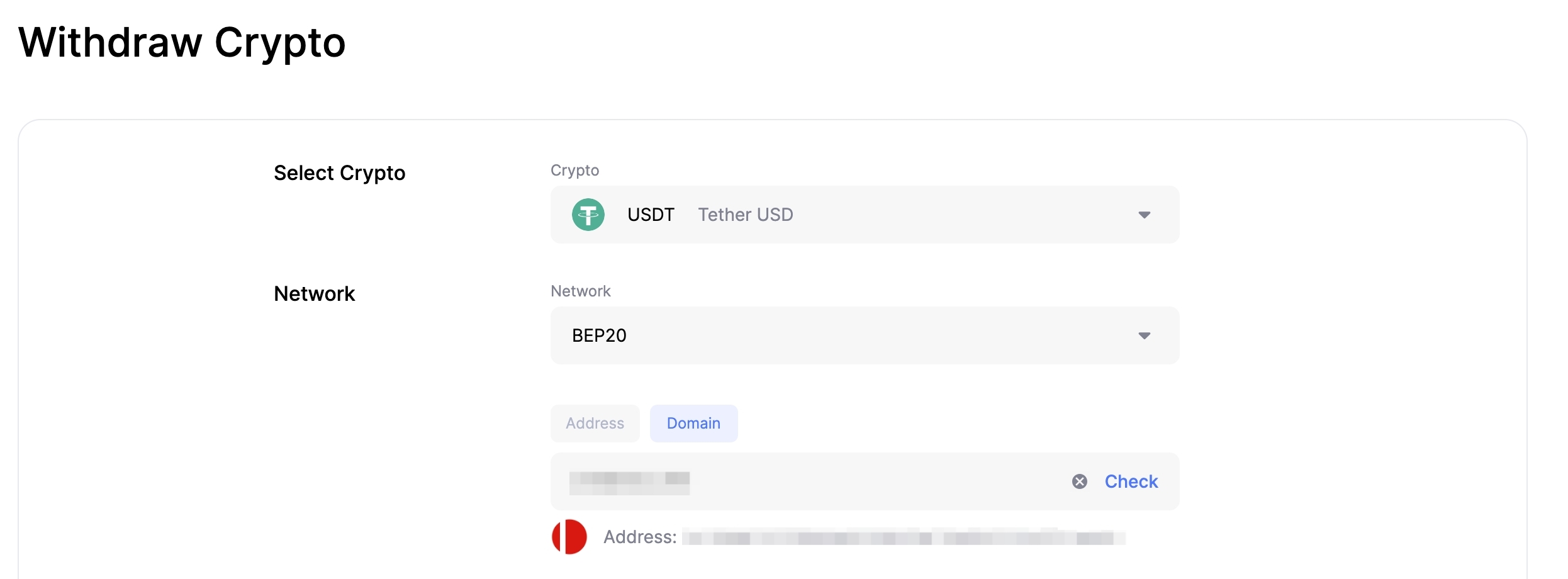Switch to the Address tab
Viewport: 1568px width, 579px height.
coord(595,424)
